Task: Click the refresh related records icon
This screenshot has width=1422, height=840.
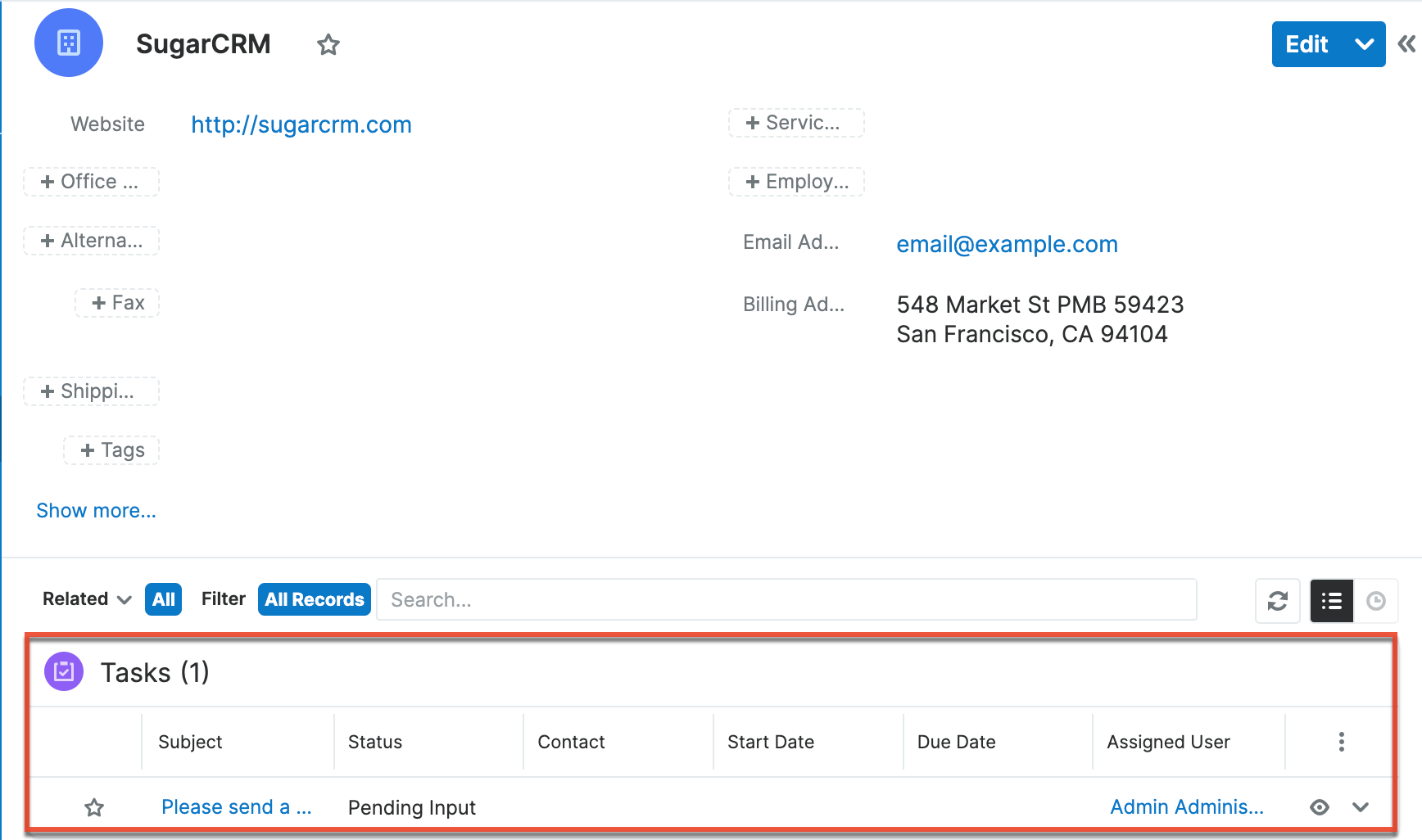Action: 1278,600
